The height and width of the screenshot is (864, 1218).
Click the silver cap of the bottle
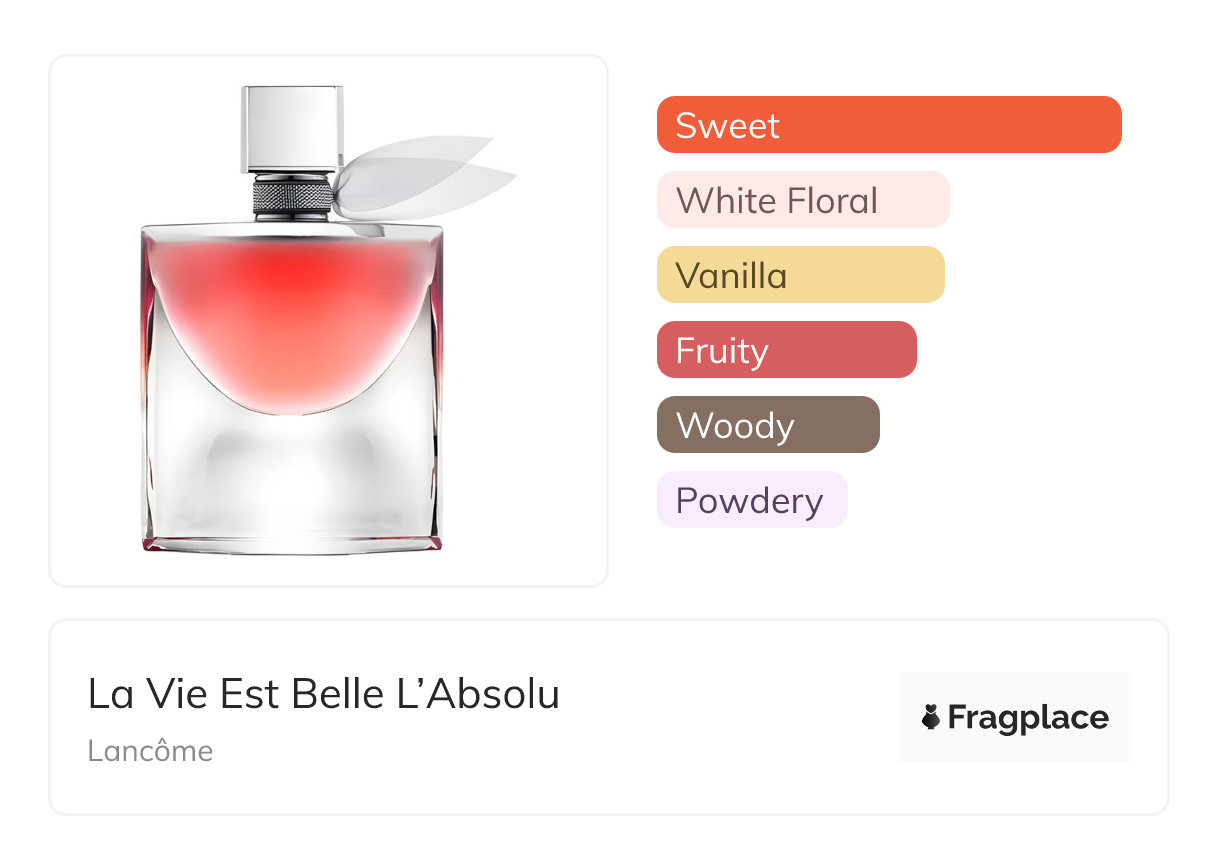(291, 127)
